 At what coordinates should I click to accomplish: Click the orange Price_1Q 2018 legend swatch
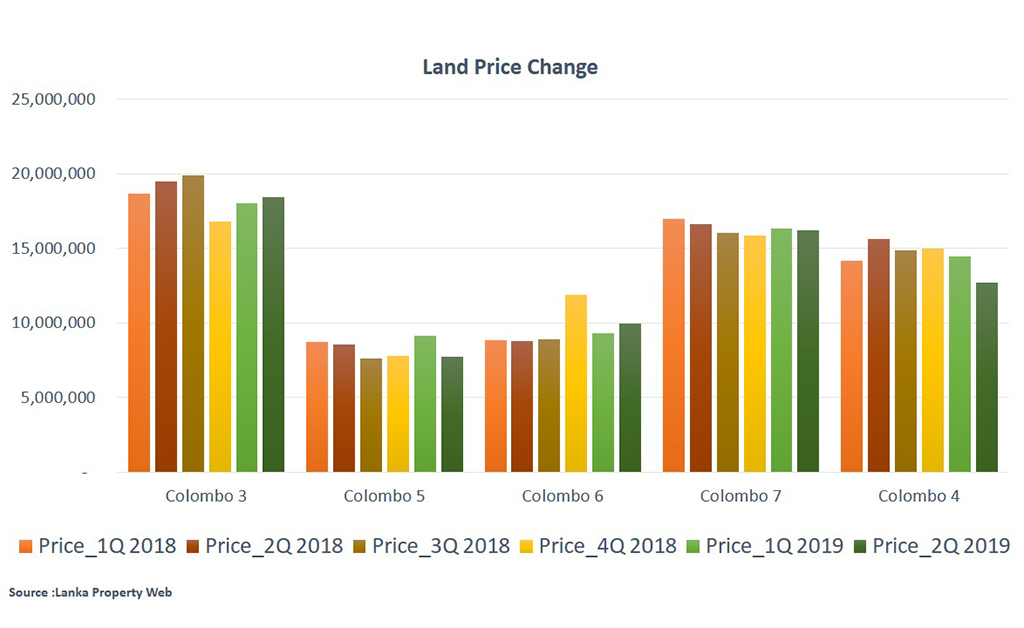(27, 547)
